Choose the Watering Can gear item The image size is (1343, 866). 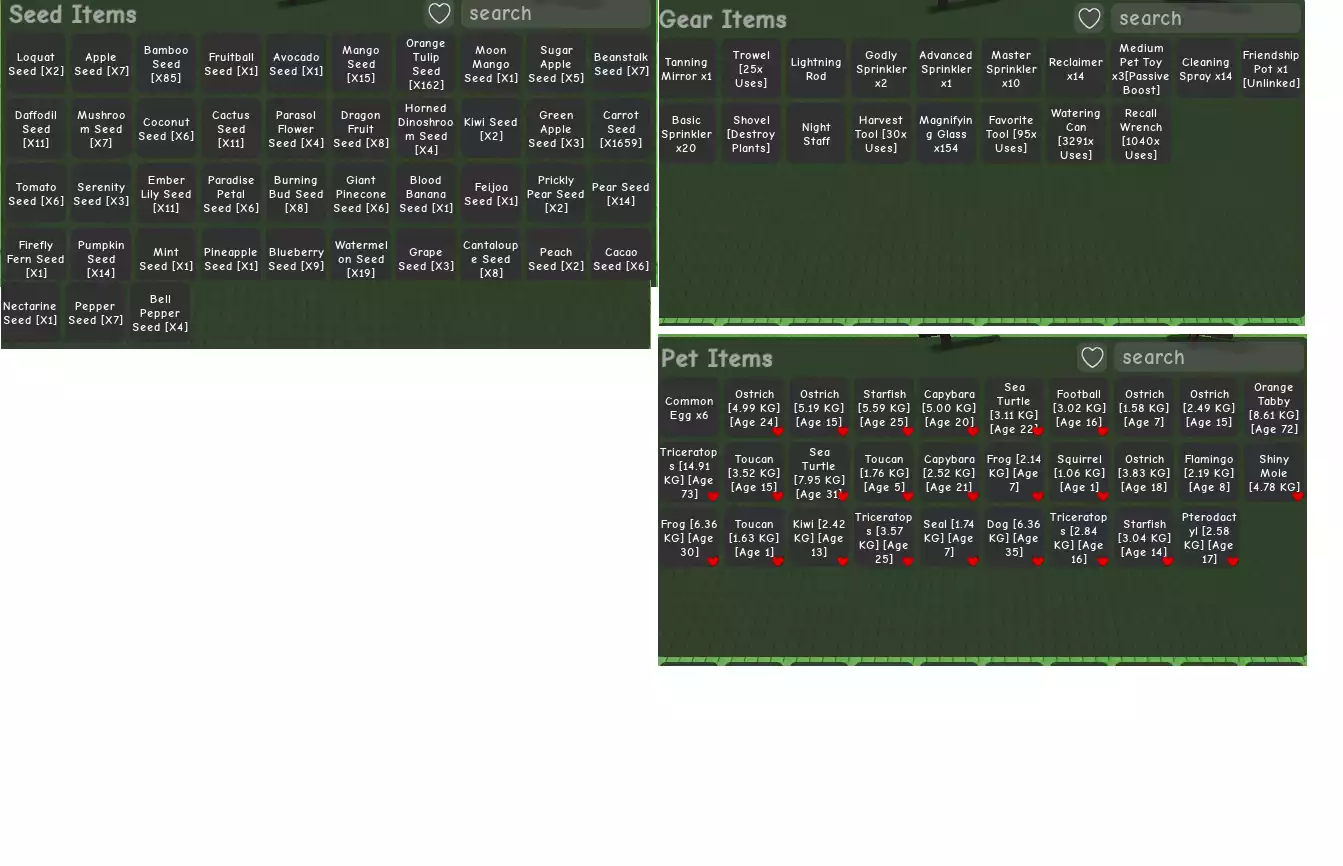tap(1075, 134)
